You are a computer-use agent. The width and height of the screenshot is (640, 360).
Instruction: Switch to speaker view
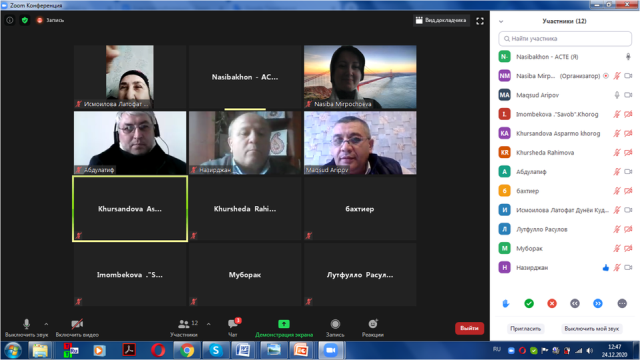click(x=441, y=20)
